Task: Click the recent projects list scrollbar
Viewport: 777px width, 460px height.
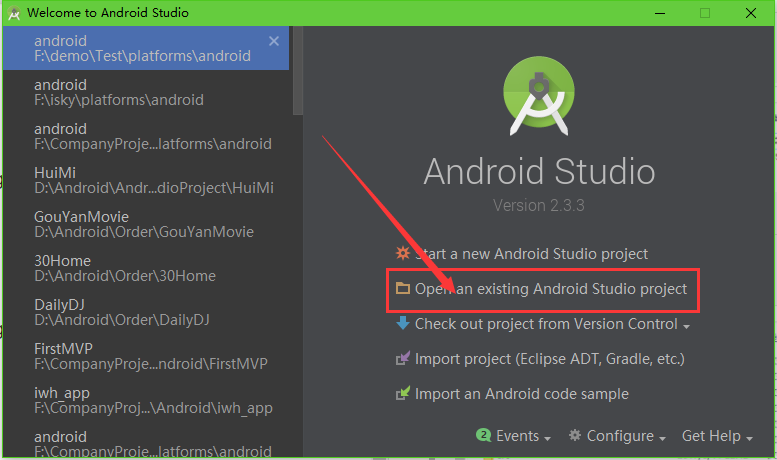Action: 297,70
